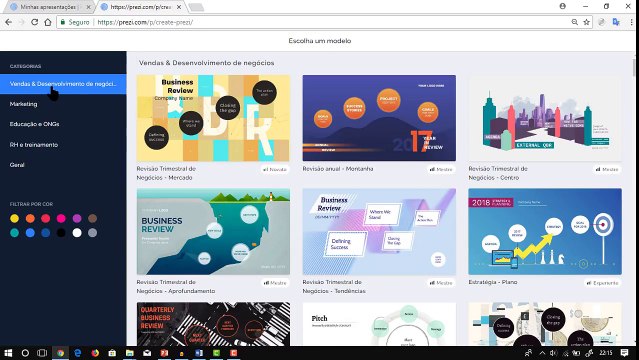Viewport: 639px width, 360px height.
Task: Open the Chrome three-dot menu
Action: point(631,22)
